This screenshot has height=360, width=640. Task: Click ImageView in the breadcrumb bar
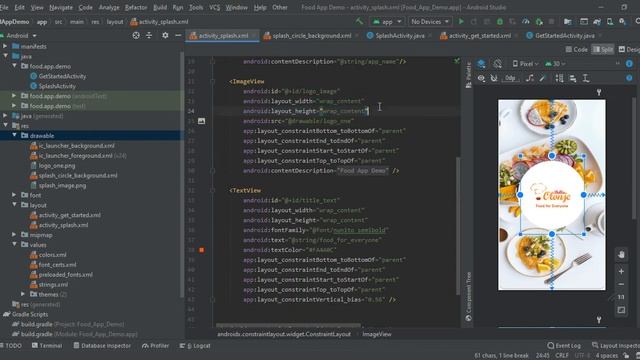point(377,334)
